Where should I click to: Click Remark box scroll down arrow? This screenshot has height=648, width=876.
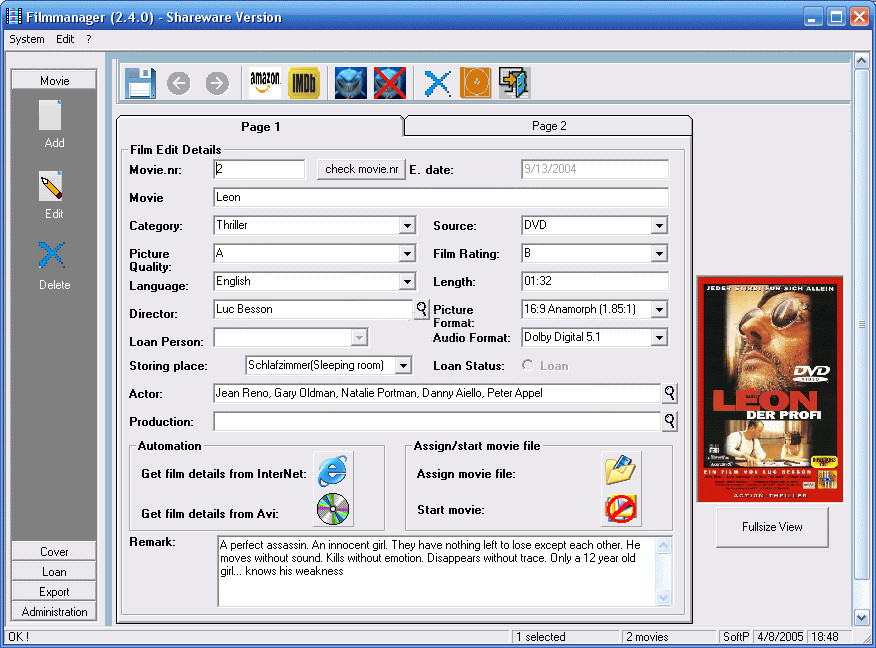tap(664, 598)
